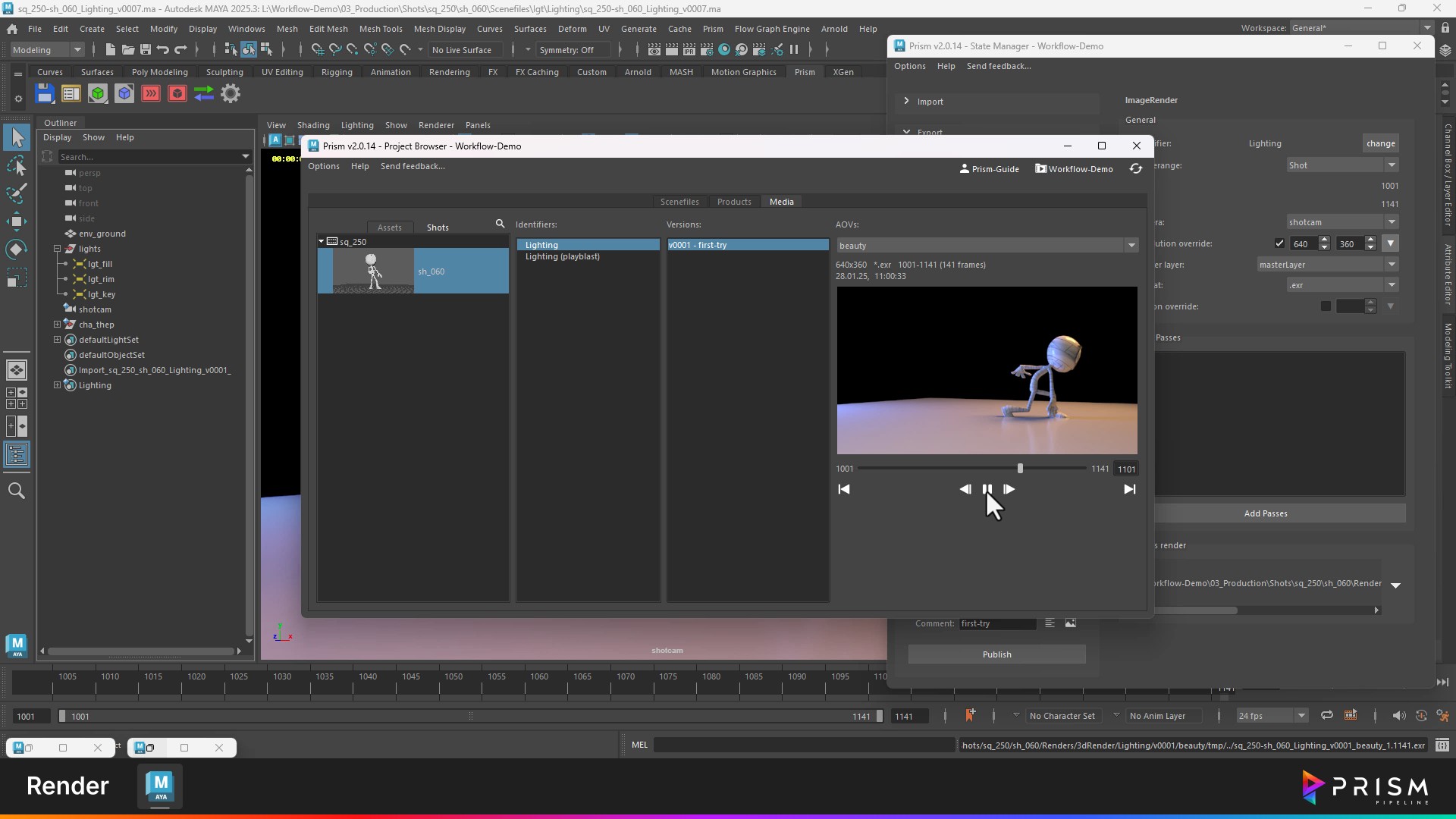Click the screenshot icon beside the comment field
This screenshot has height=819, width=1456.
click(x=1071, y=623)
